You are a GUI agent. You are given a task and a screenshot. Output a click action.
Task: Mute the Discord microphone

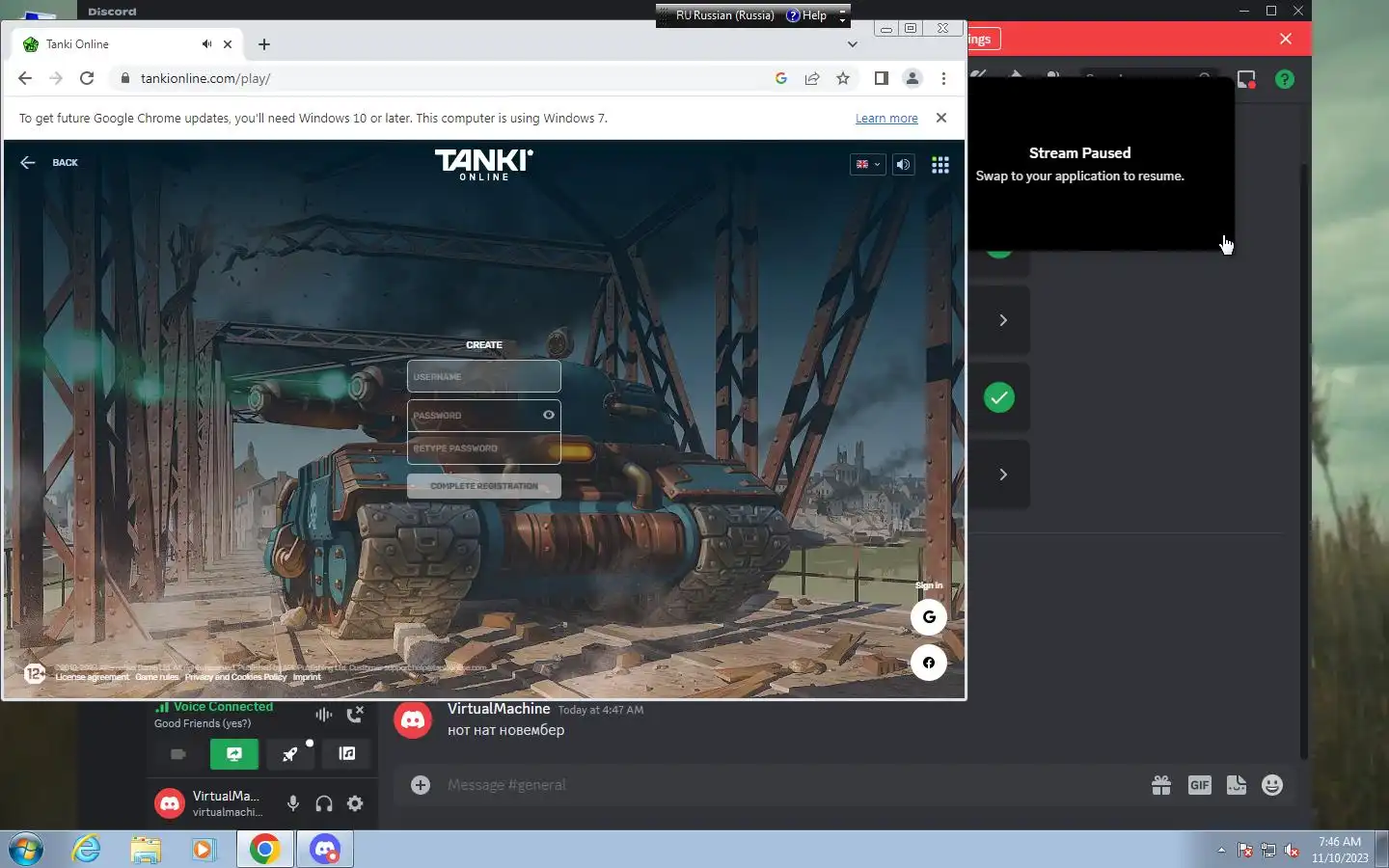pyautogui.click(x=293, y=803)
